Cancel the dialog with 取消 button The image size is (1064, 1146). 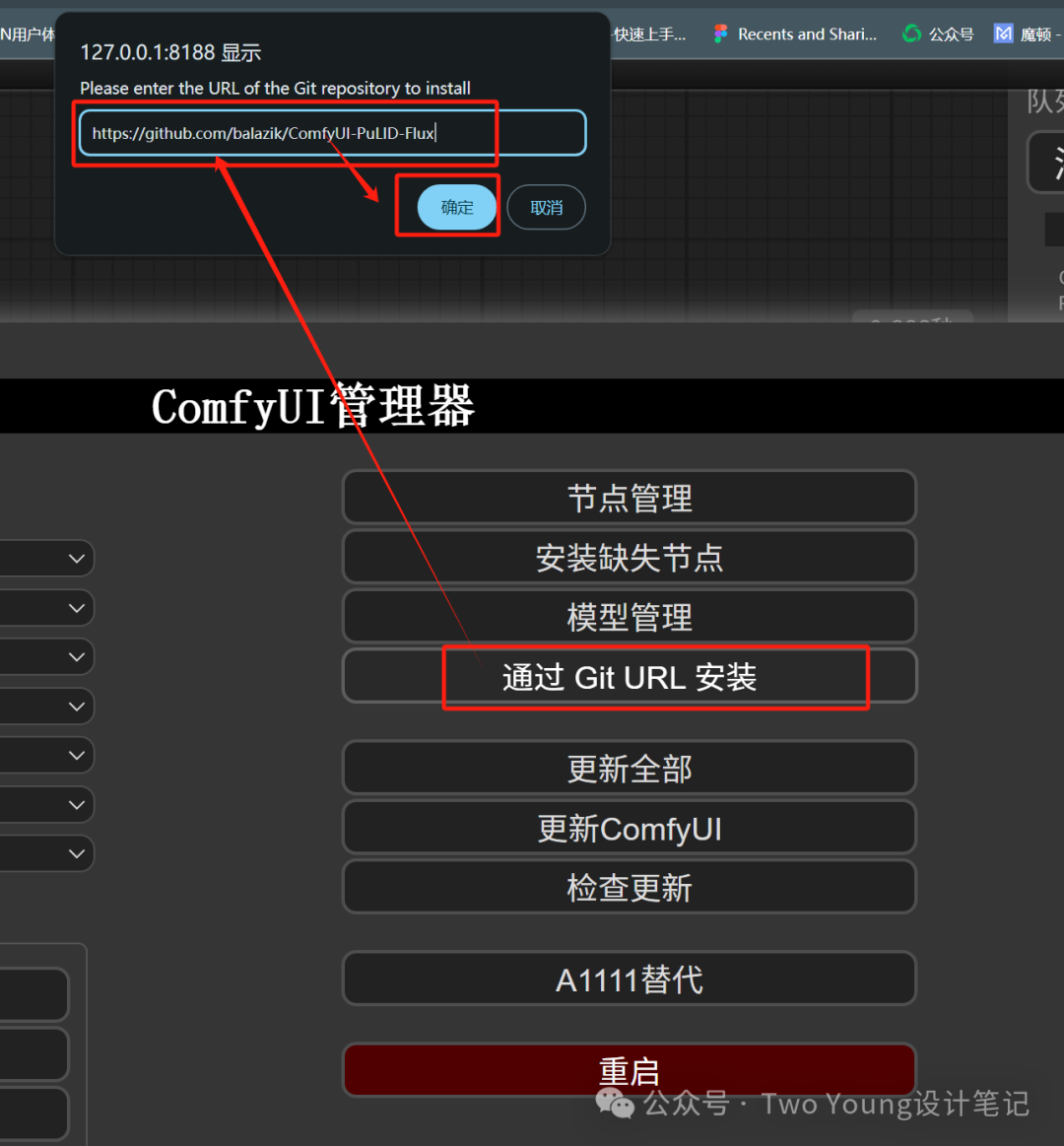547,208
